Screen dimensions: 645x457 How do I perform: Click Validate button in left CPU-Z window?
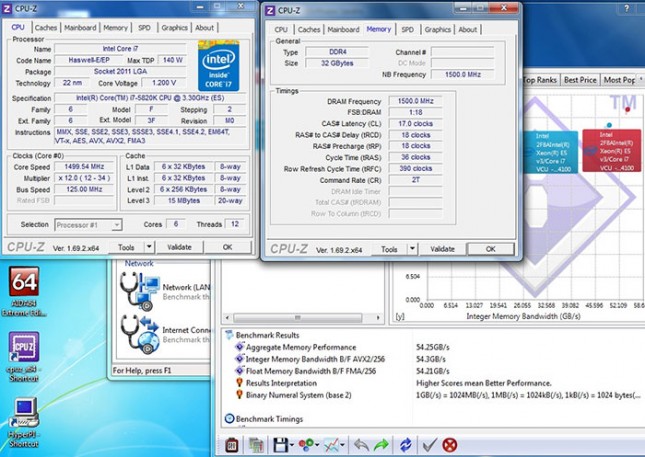(x=179, y=247)
